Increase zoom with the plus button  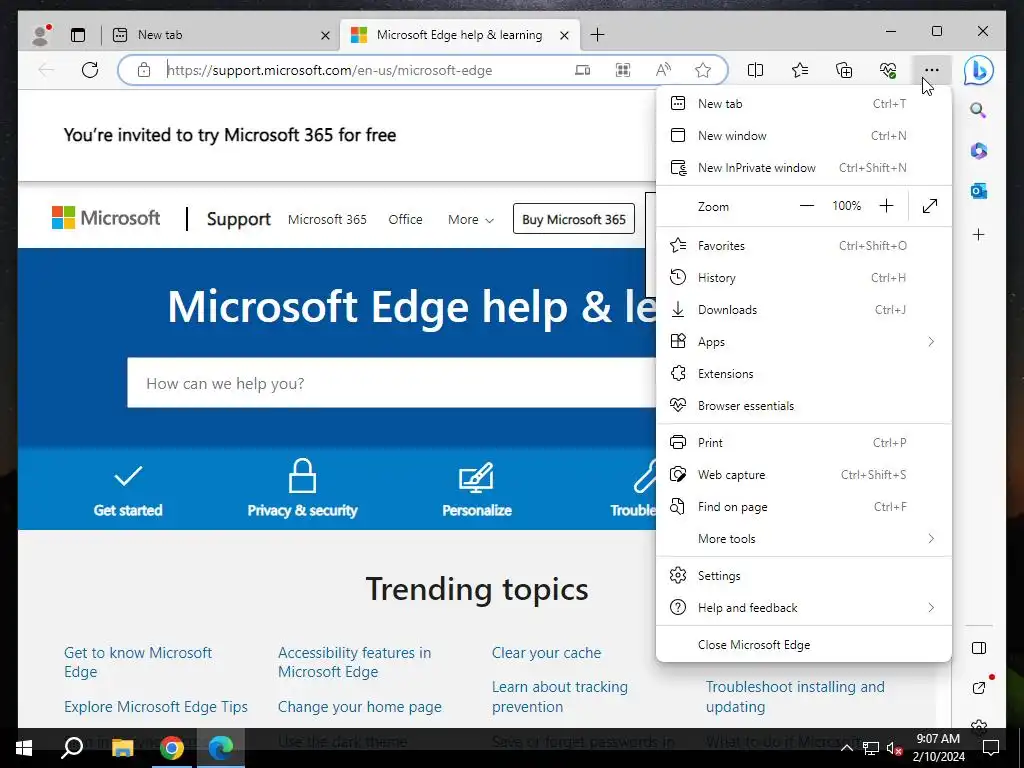[x=886, y=206]
